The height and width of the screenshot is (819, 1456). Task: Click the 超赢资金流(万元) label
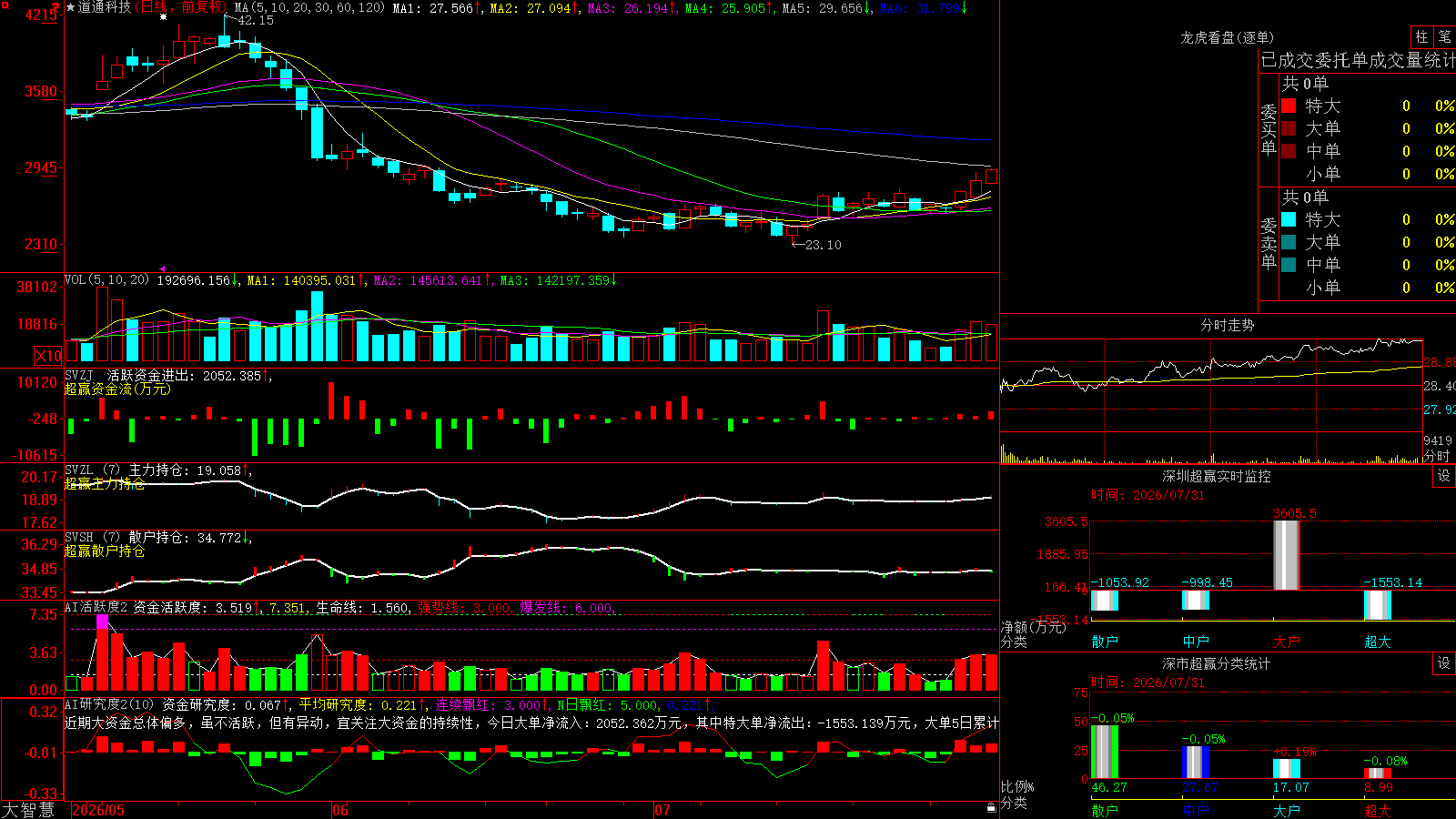coord(117,389)
